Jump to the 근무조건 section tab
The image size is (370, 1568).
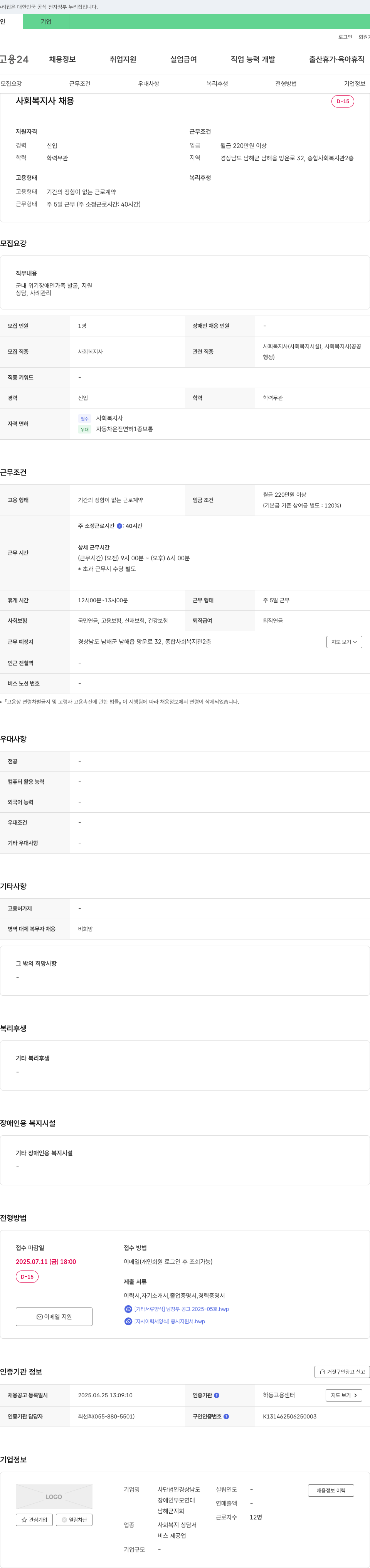(80, 83)
